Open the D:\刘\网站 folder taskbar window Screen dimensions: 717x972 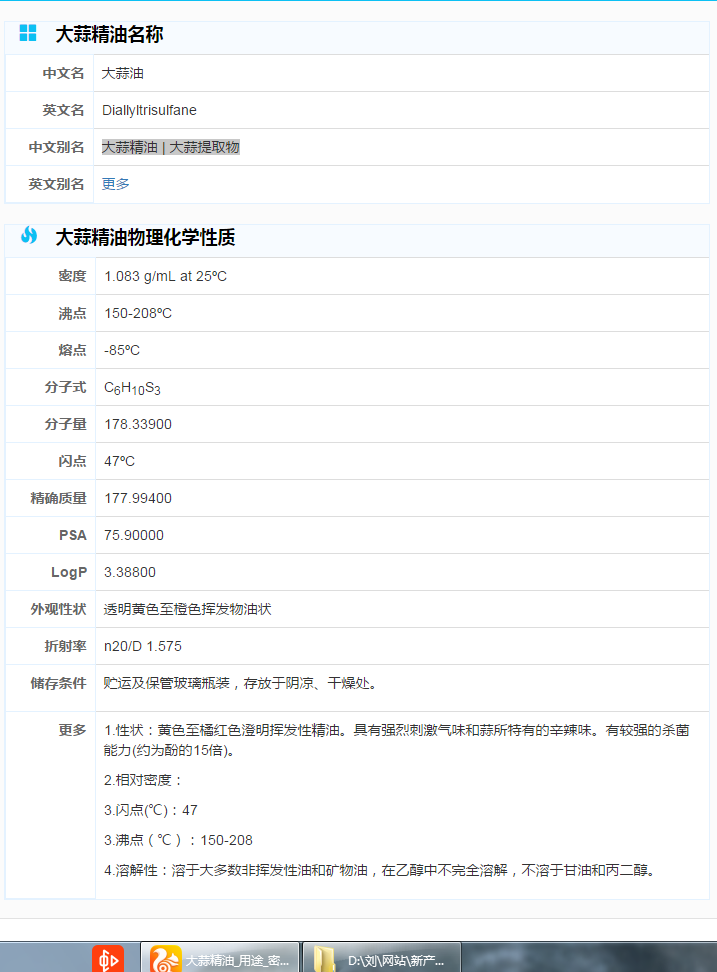[382, 958]
